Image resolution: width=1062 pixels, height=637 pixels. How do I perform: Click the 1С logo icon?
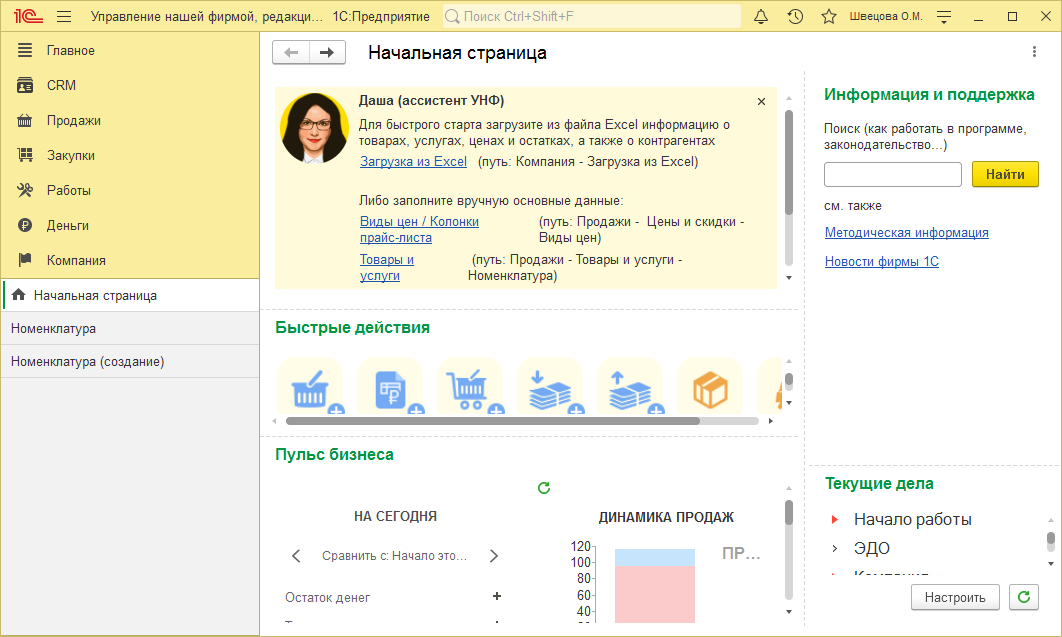tap(28, 16)
